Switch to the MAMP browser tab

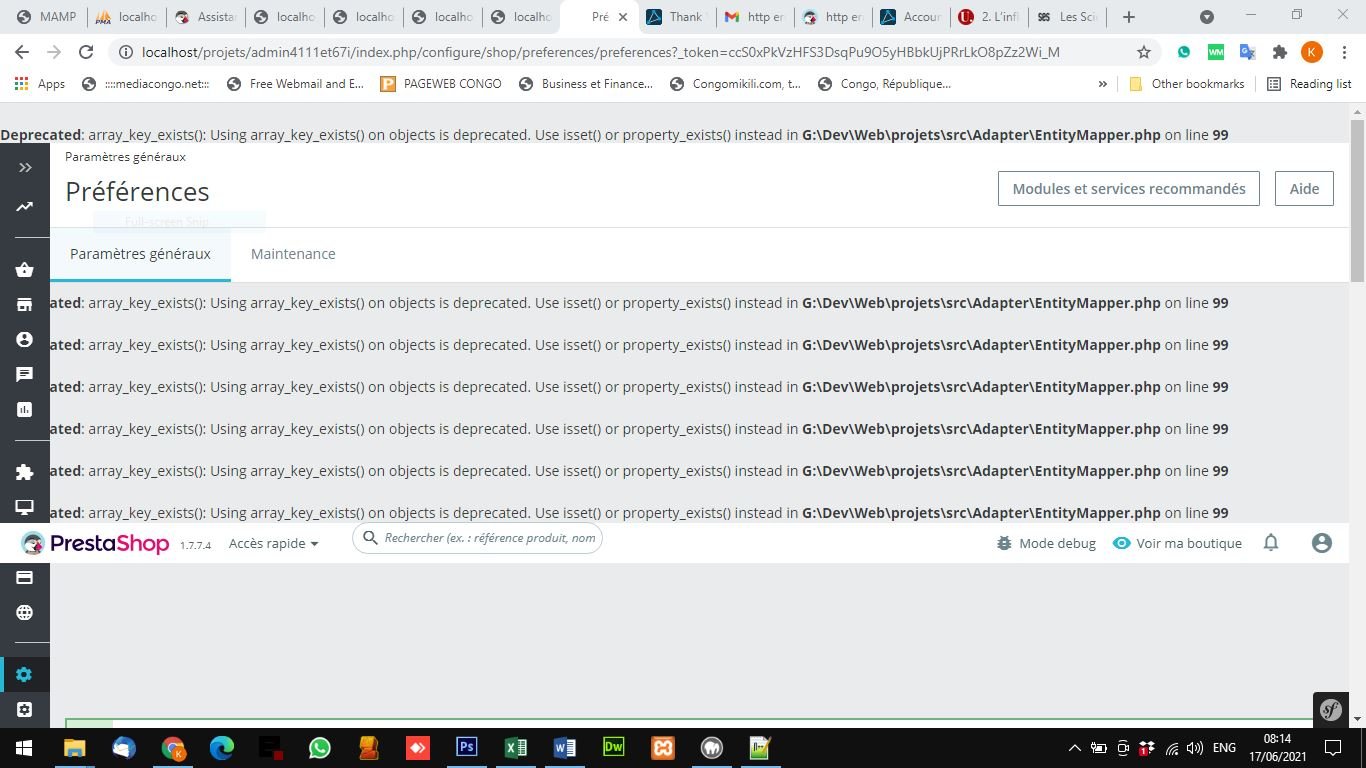(x=48, y=17)
